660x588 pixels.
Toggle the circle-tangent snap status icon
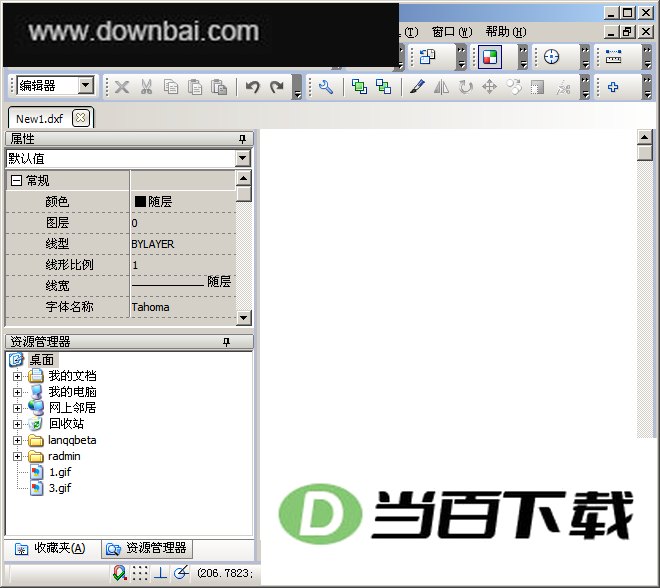point(181,573)
